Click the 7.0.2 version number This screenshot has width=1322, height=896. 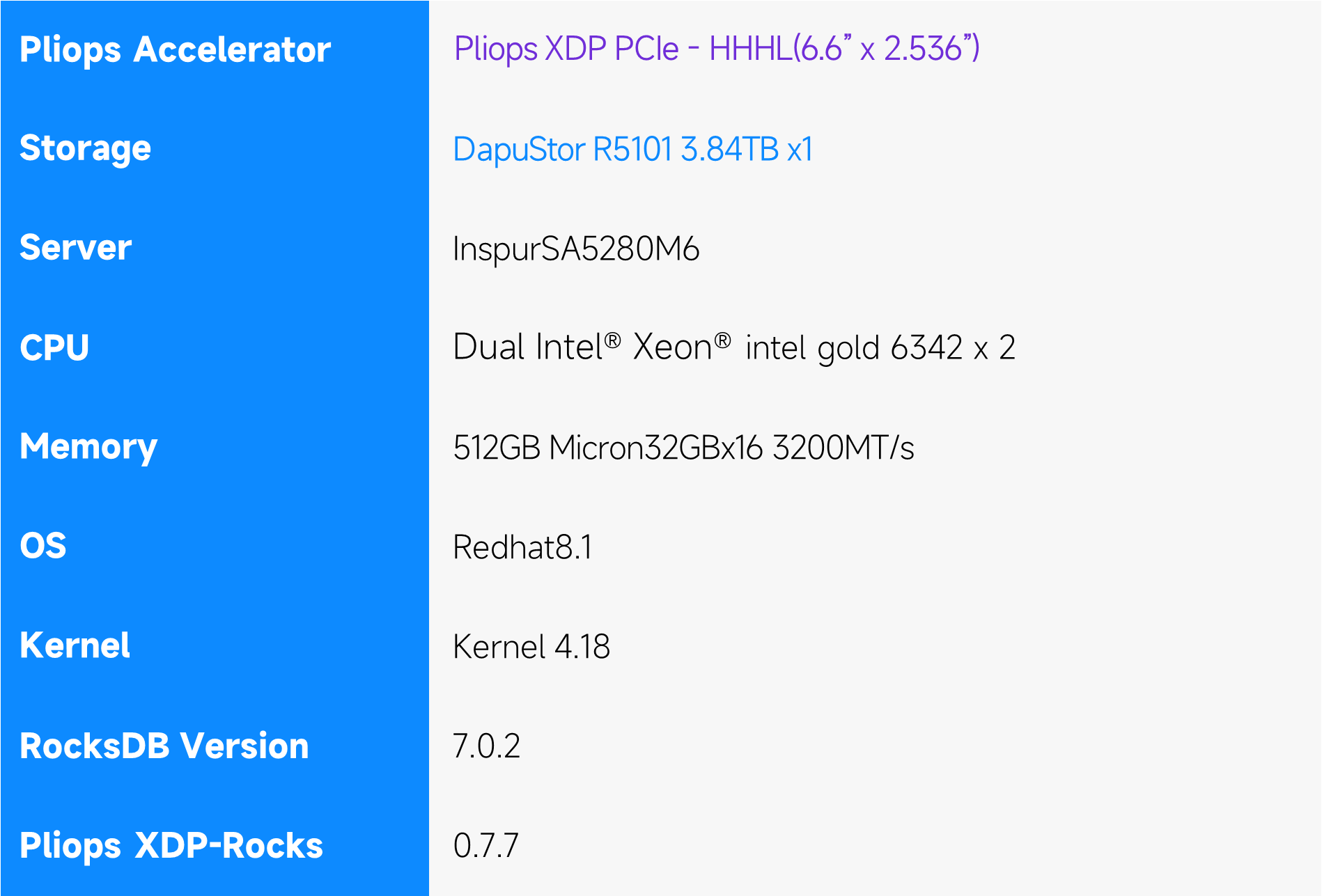click(486, 746)
